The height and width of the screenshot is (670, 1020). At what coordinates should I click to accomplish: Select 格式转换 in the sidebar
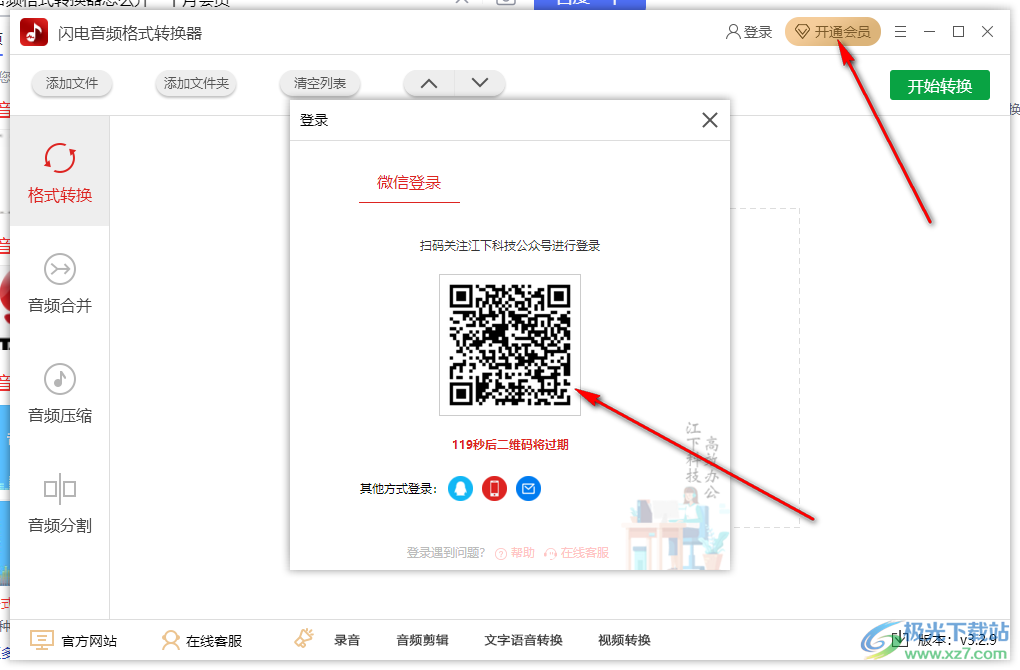click(60, 172)
